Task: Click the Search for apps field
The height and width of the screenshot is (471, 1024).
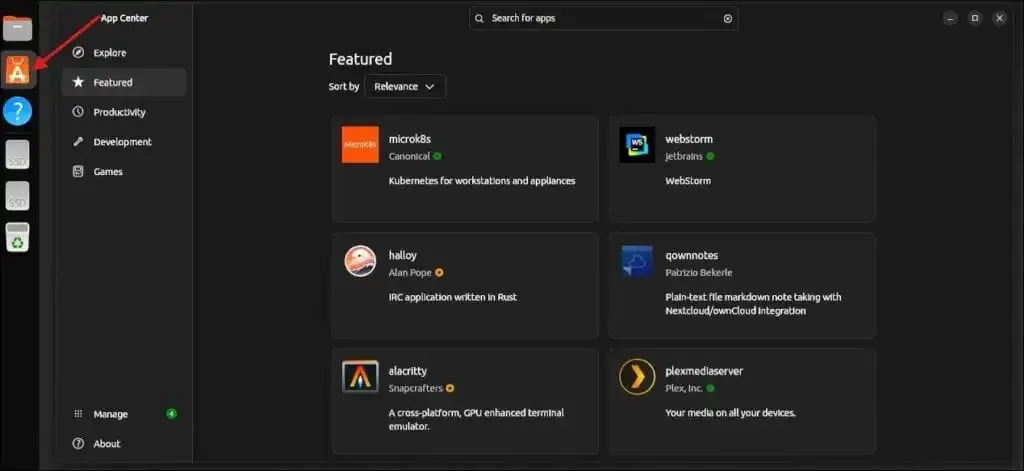Action: point(603,18)
